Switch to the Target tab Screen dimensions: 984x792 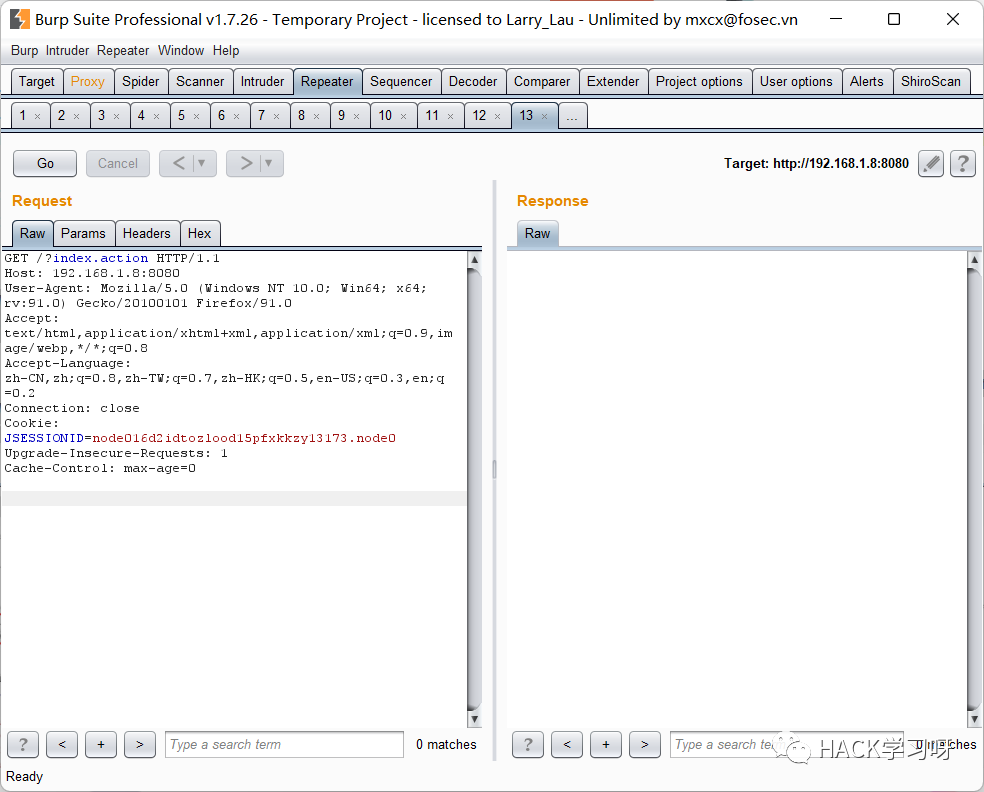tap(37, 82)
